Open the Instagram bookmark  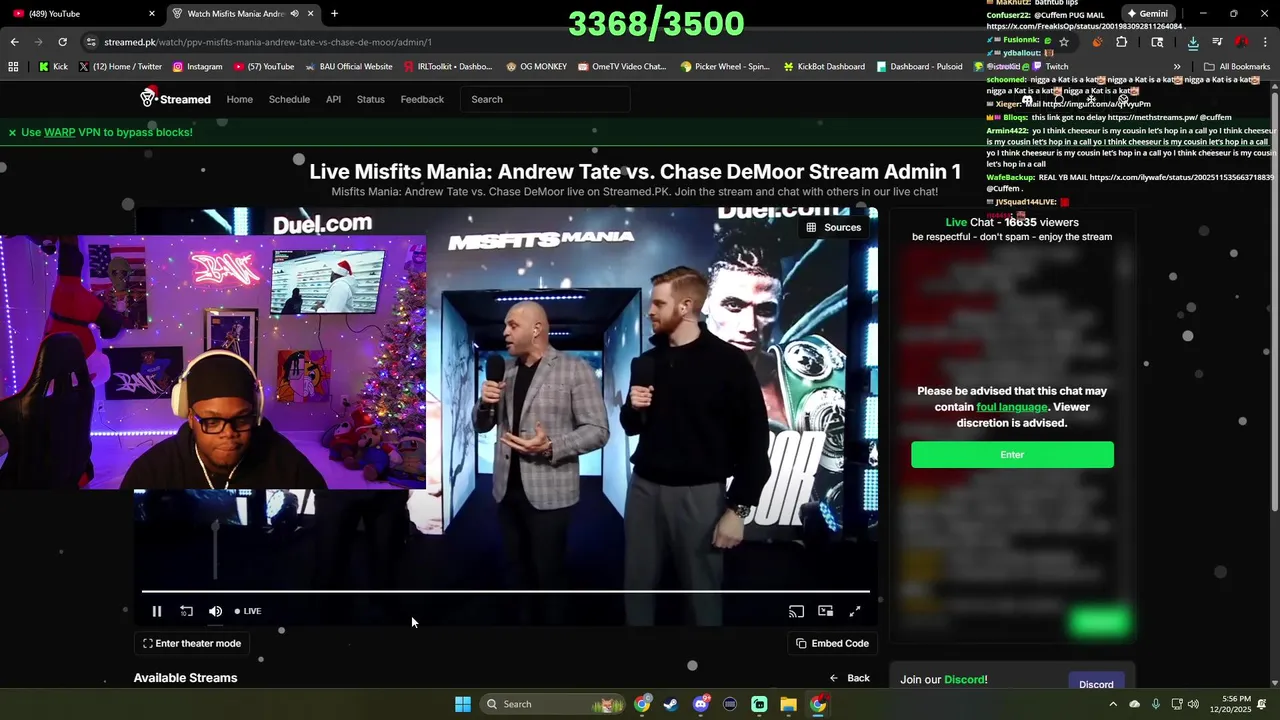pos(197,67)
